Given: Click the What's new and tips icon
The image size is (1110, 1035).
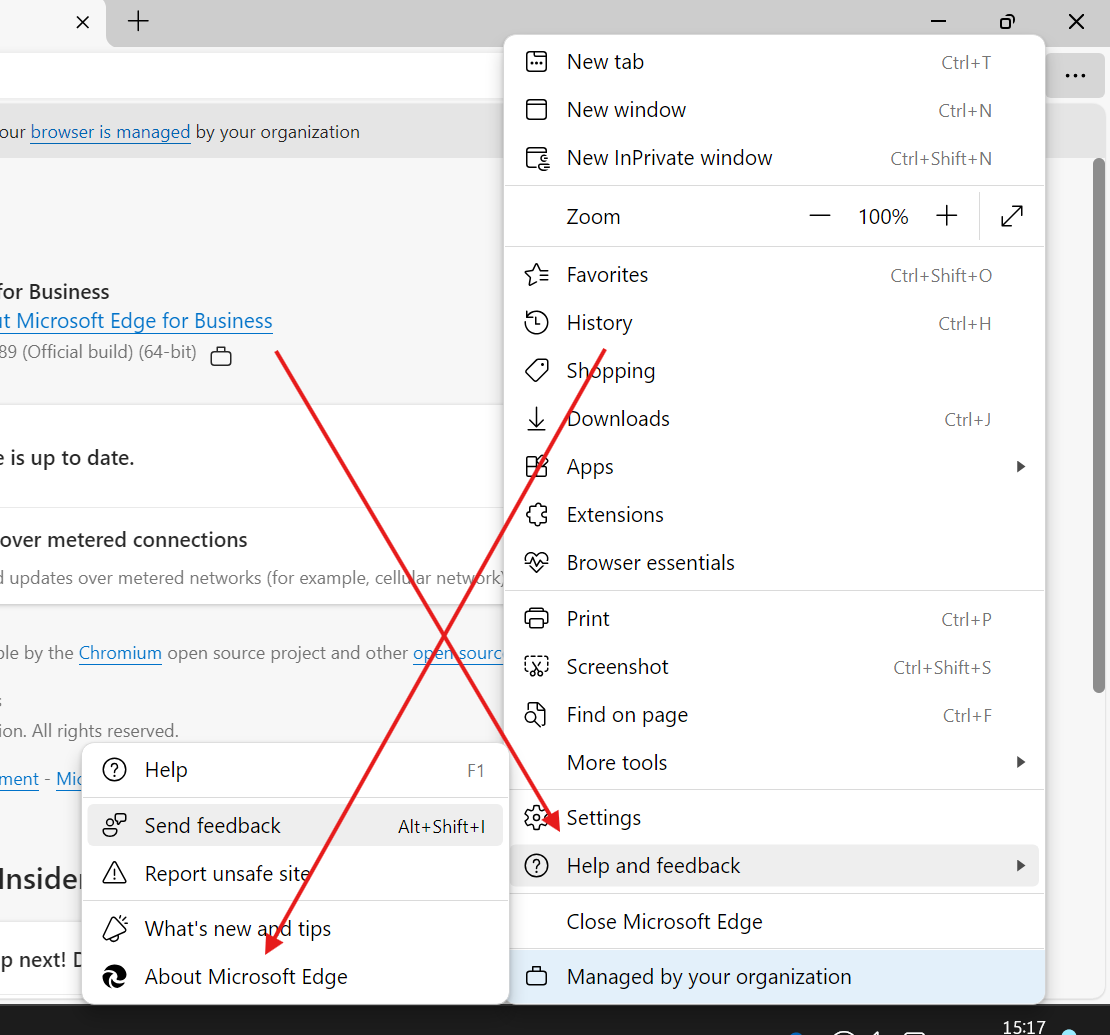Looking at the screenshot, I should point(115,928).
